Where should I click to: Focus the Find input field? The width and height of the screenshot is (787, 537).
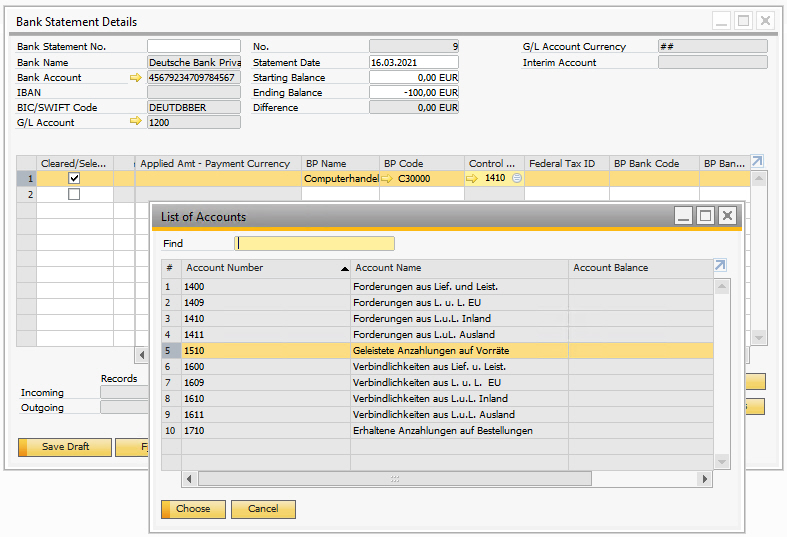(314, 243)
